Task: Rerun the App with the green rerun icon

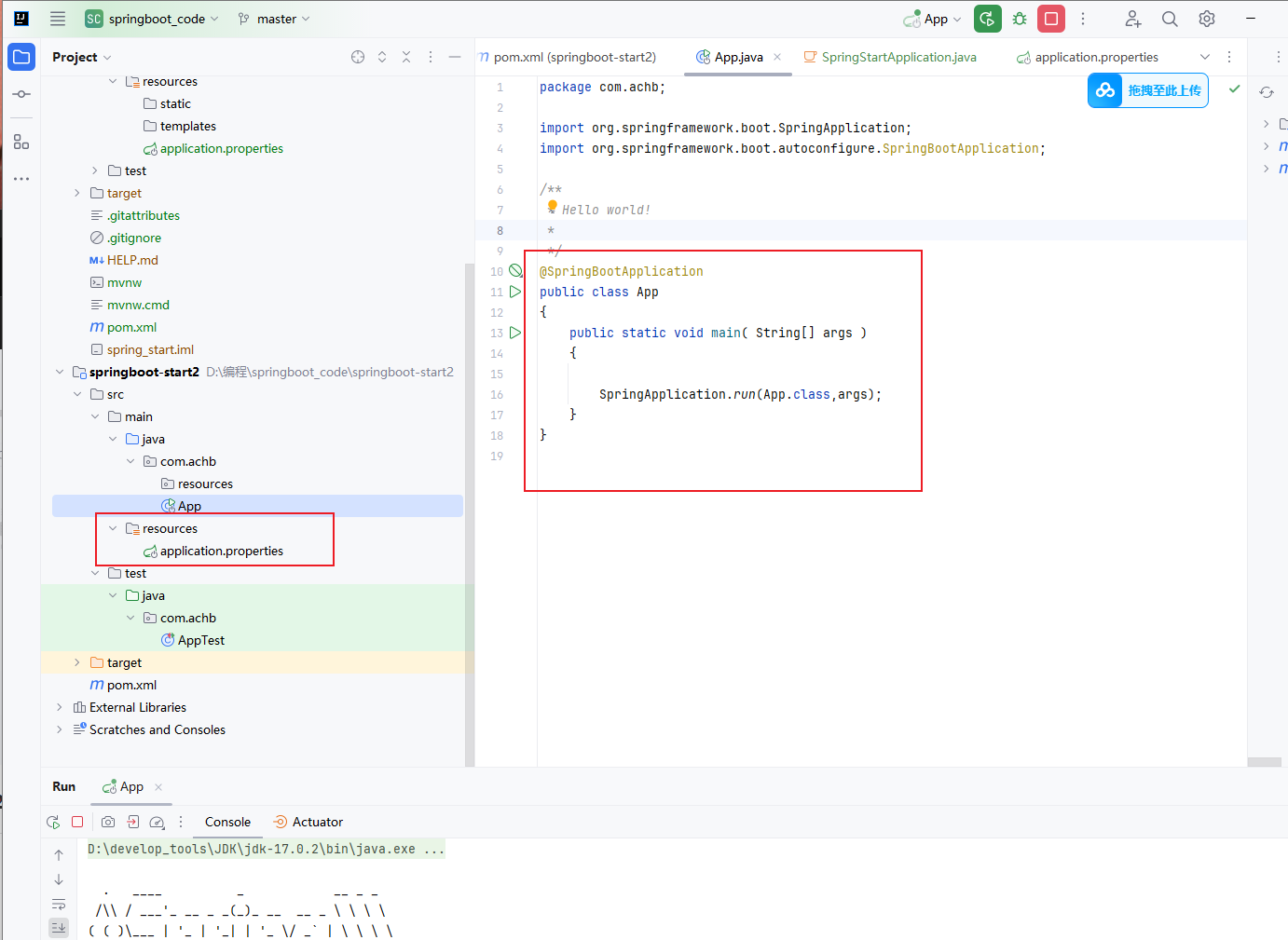Action: click(987, 18)
